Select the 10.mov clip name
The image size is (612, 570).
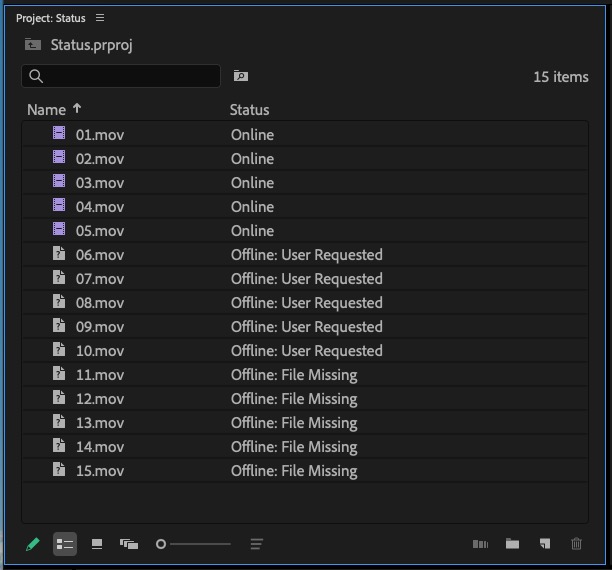point(100,351)
